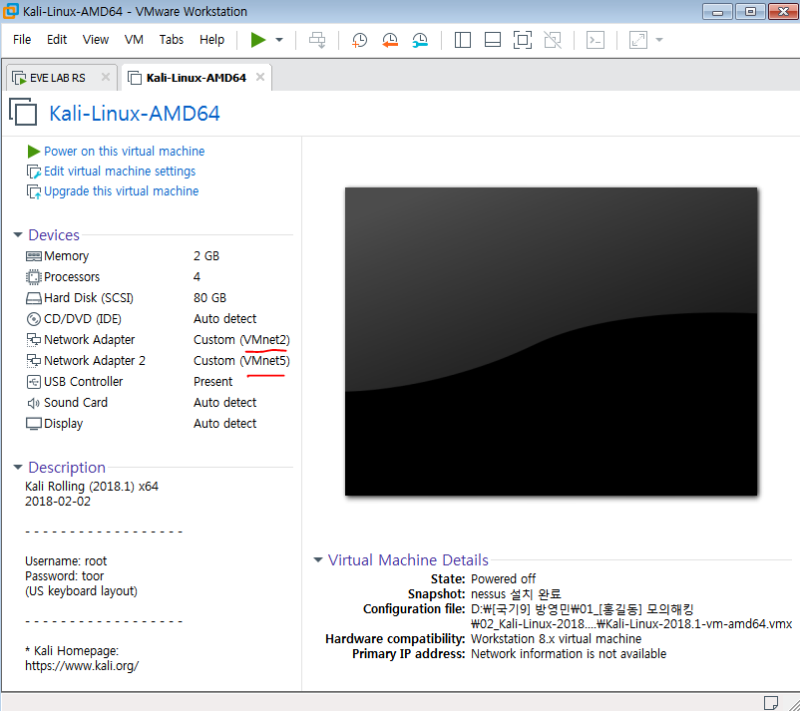This screenshot has height=711, width=800.
Task: Close the Kali-Linux-AMD64 tab
Action: coord(260,77)
